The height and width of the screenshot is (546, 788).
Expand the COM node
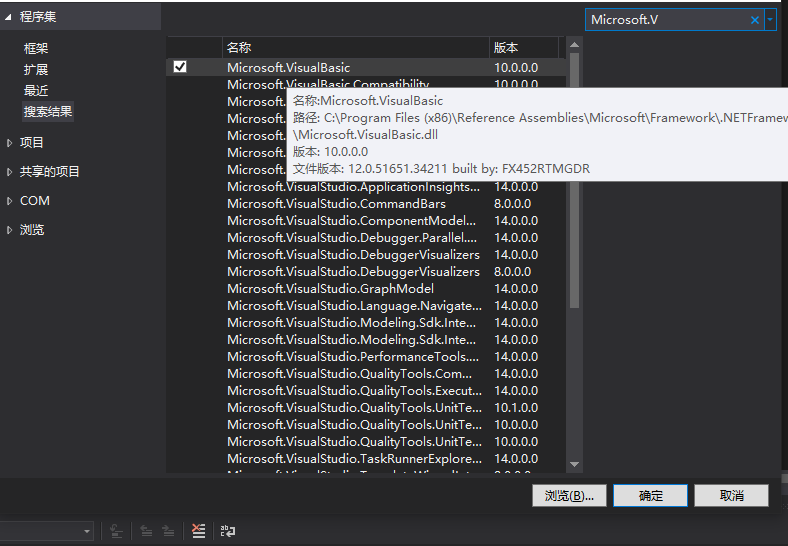9,201
